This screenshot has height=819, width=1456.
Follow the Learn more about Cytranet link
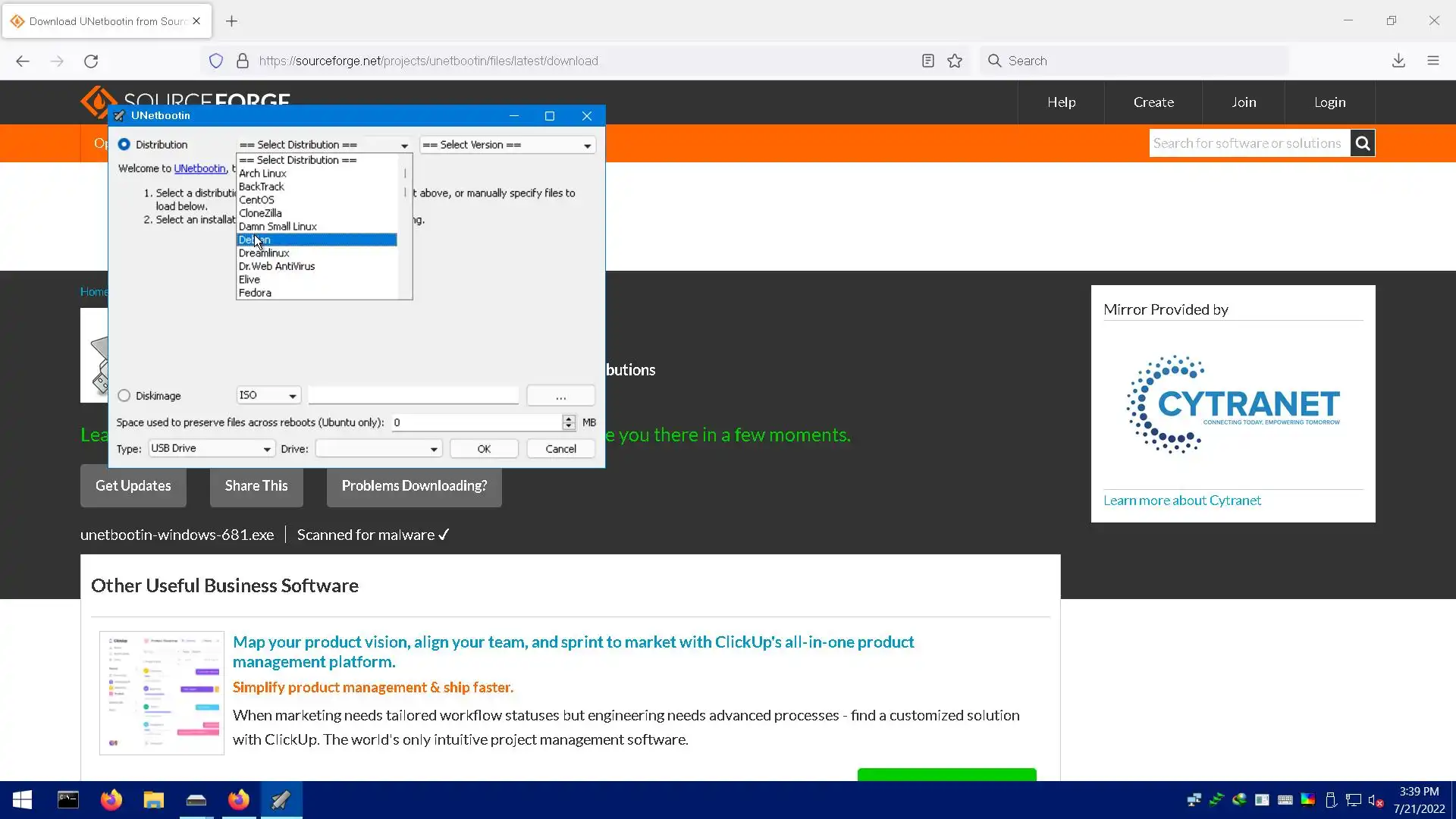(x=1181, y=500)
